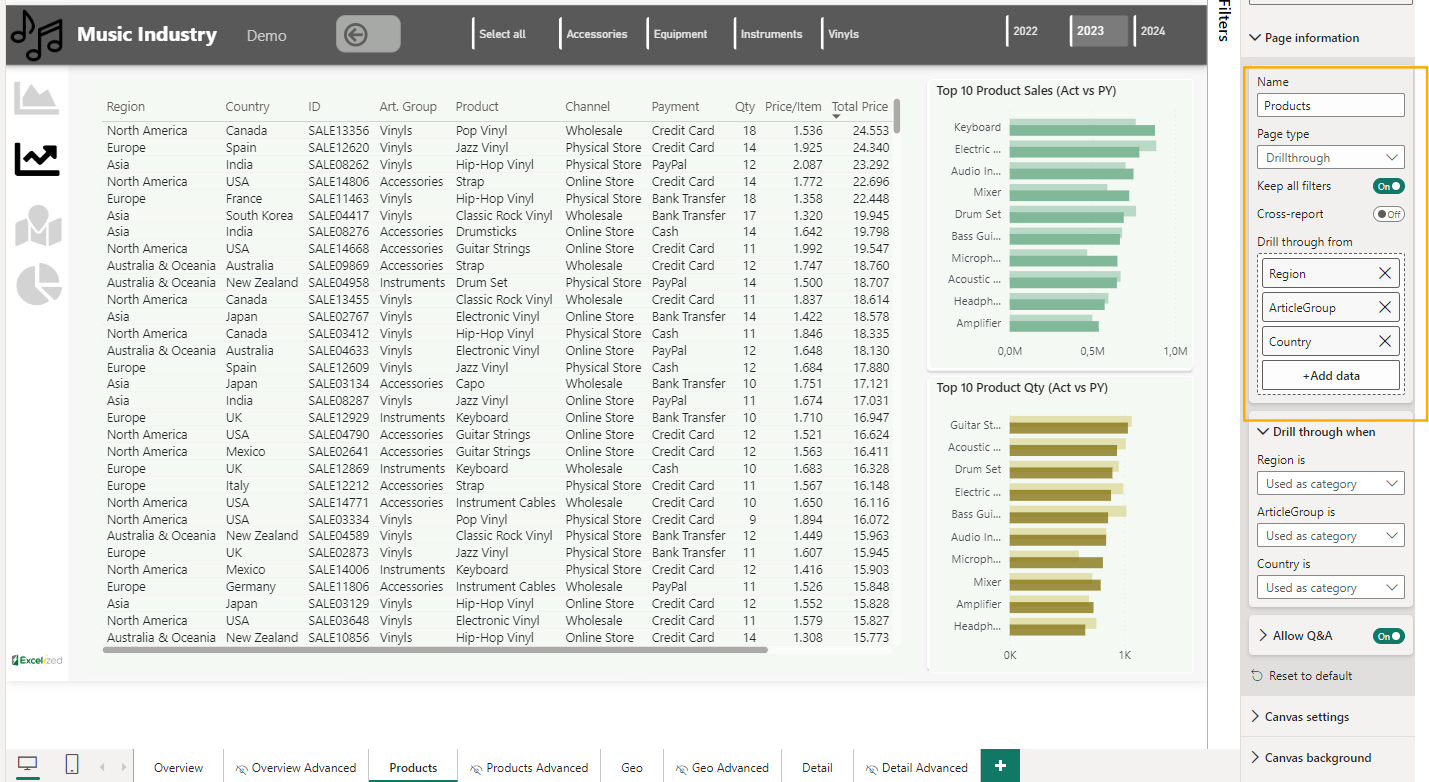Click the Price/Item column header
Screen dimensions: 1429x782
point(793,107)
